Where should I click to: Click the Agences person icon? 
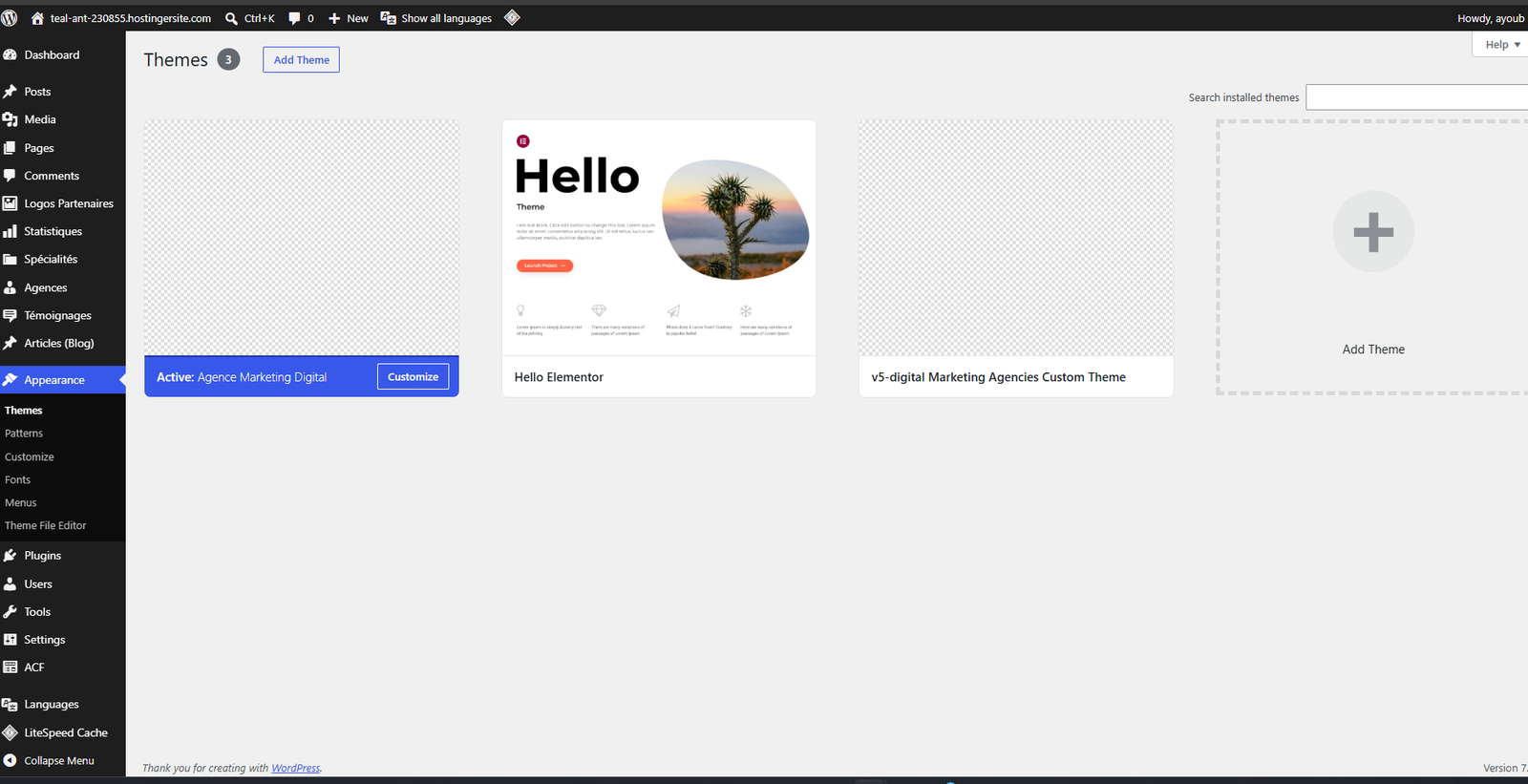coord(11,287)
